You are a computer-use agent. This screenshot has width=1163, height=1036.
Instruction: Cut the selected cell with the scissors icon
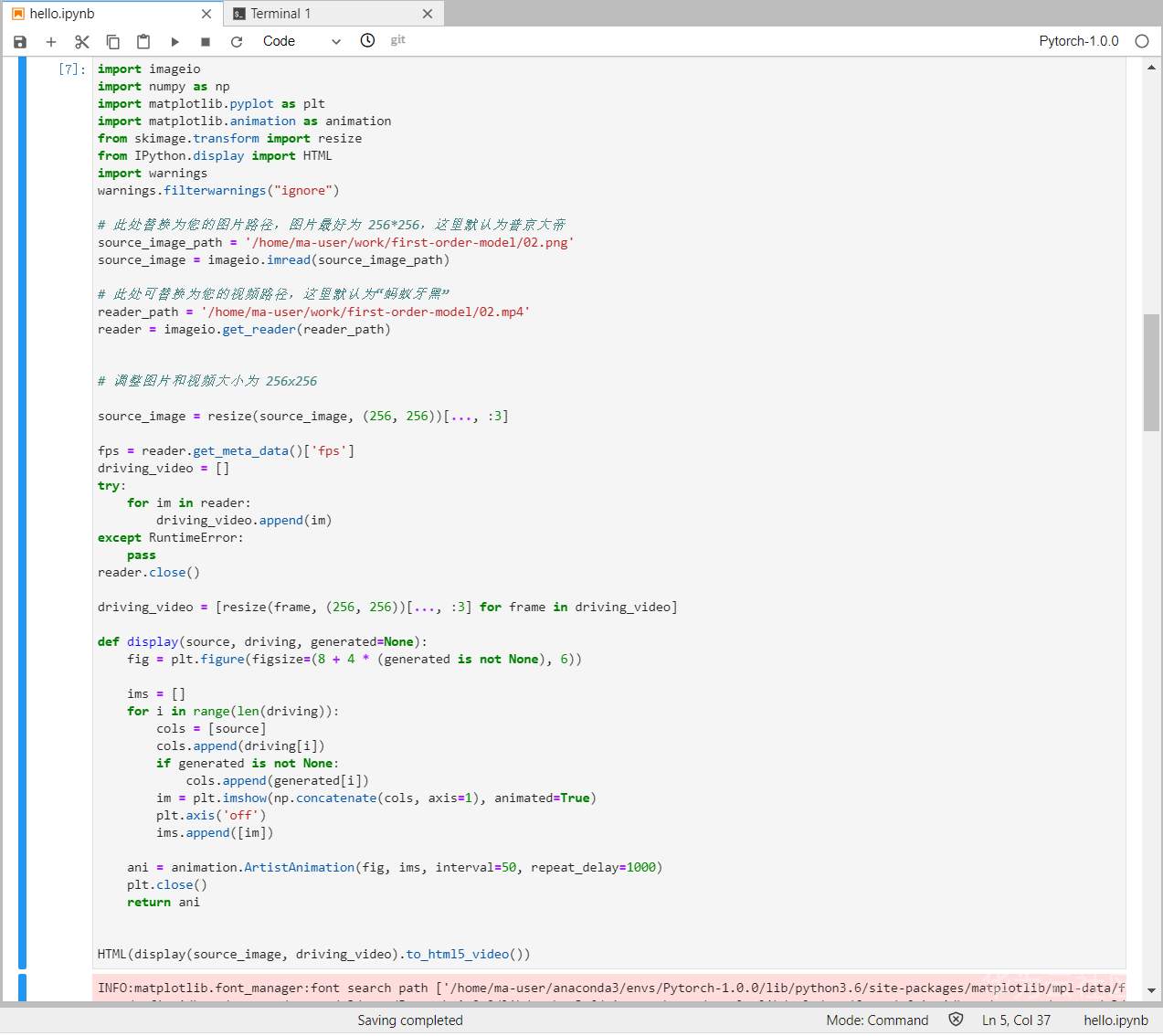tap(82, 41)
